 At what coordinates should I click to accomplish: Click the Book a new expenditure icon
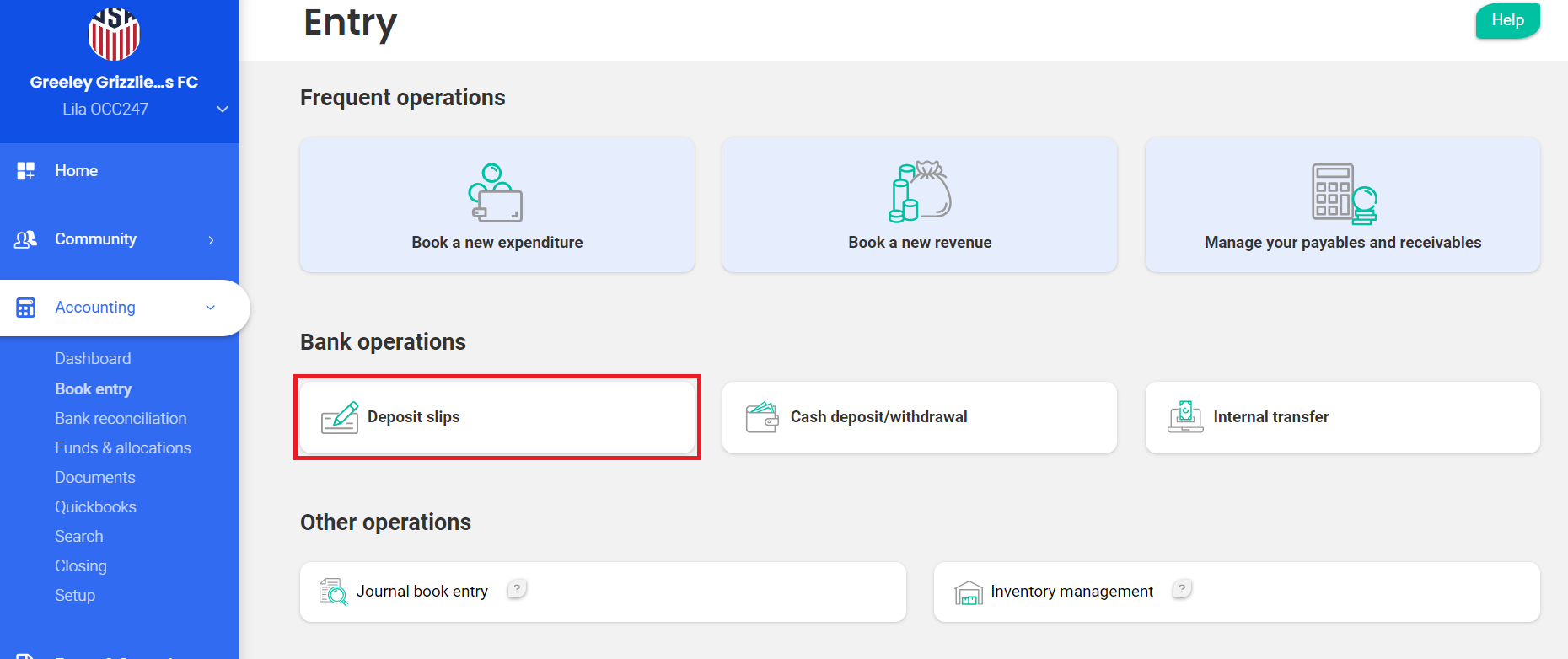click(x=496, y=193)
